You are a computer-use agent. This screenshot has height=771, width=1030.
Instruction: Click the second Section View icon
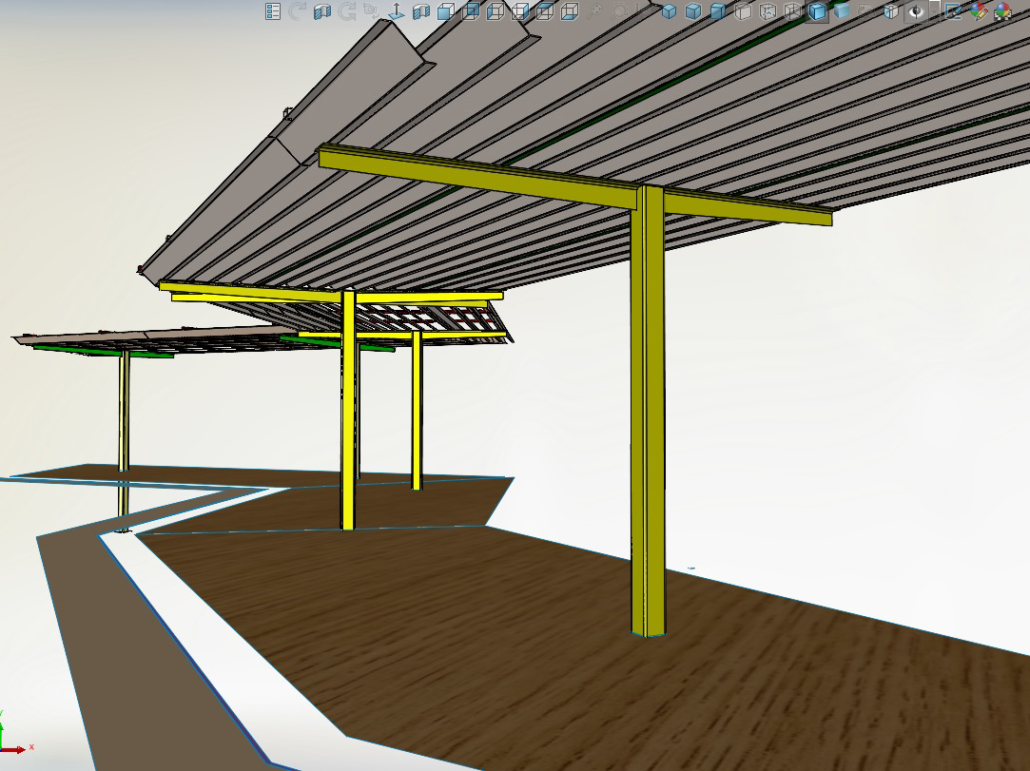pyautogui.click(x=421, y=11)
